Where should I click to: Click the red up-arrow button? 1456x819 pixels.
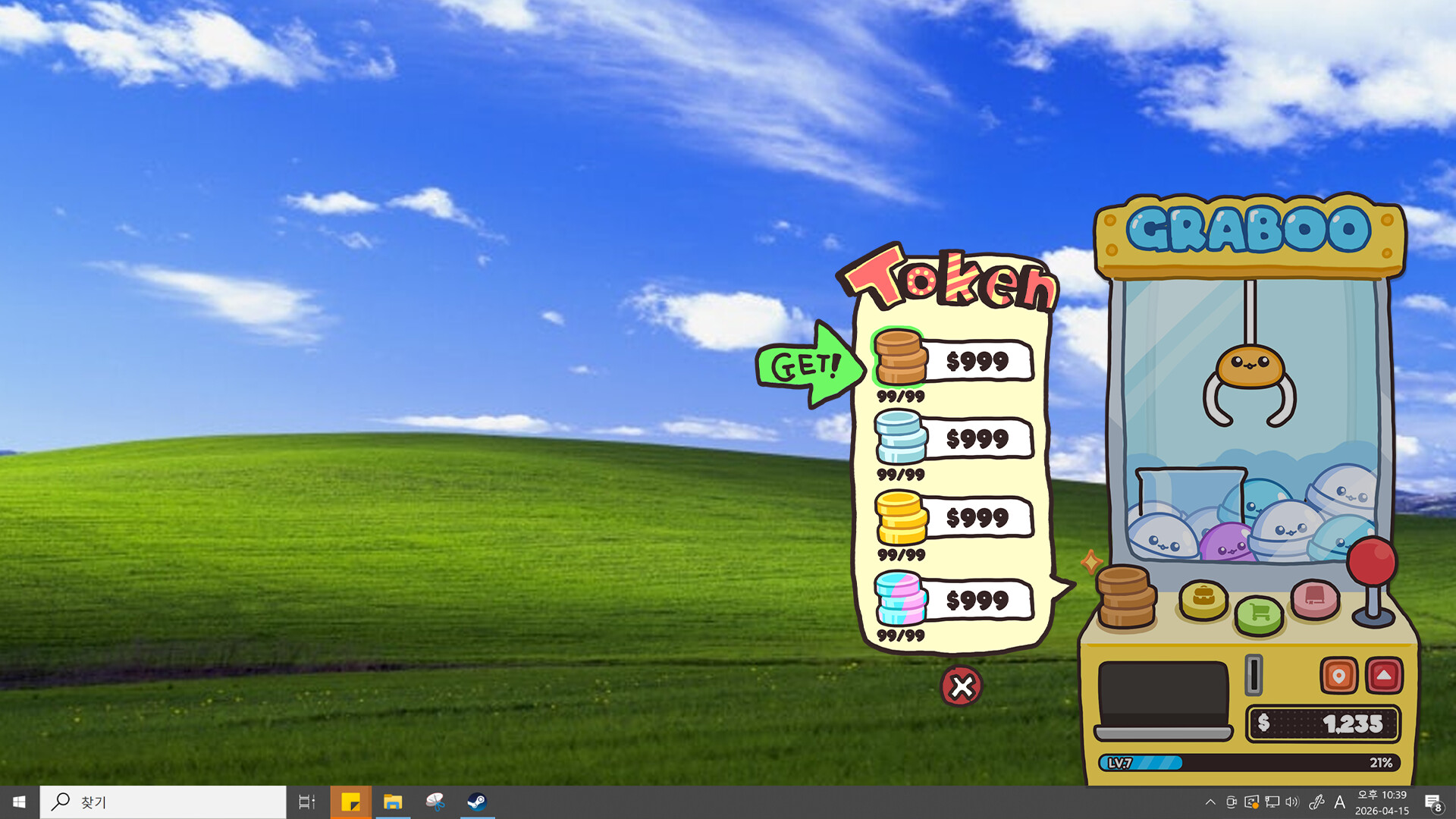click(x=1384, y=676)
